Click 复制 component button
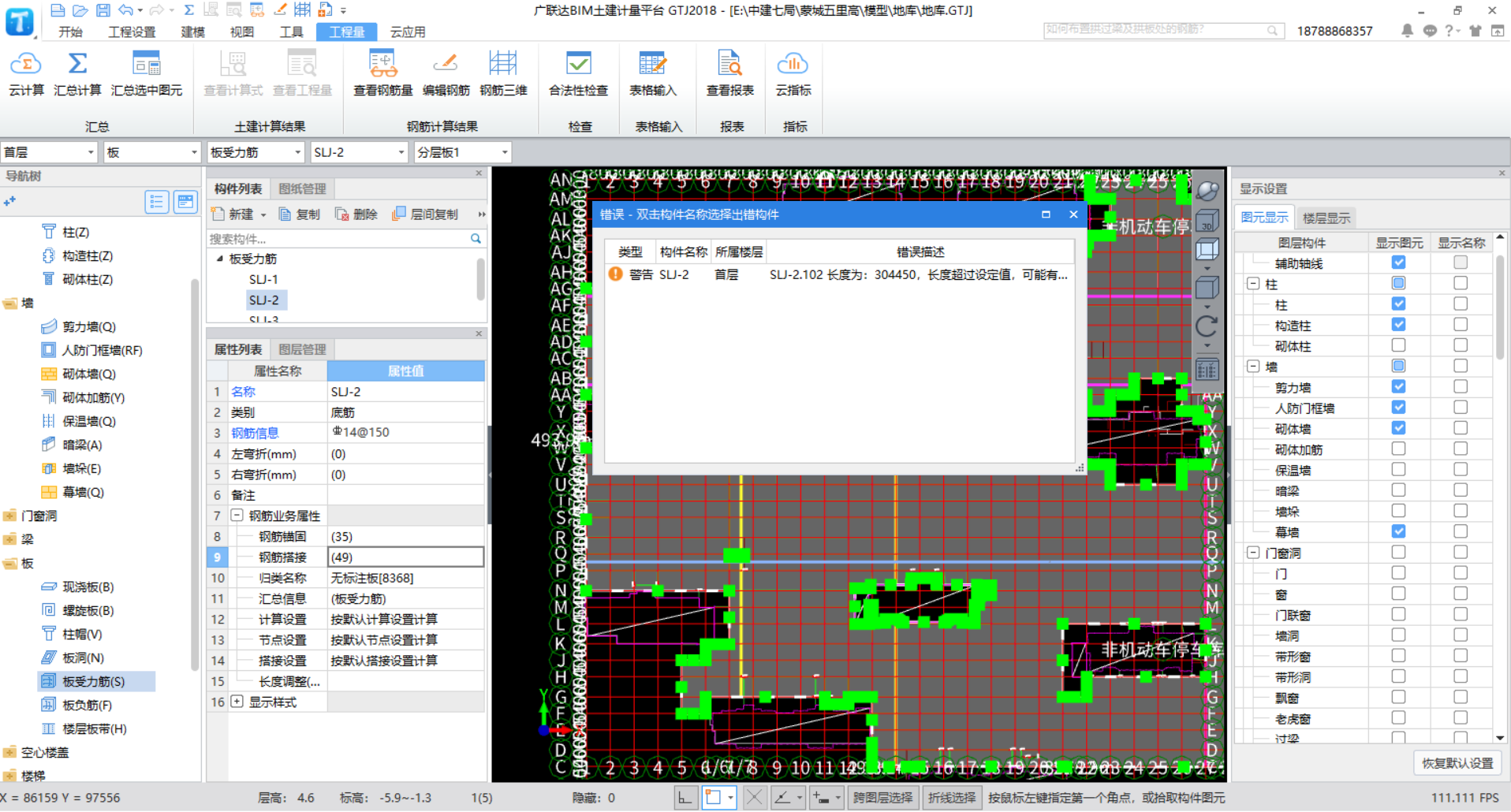 coord(300,214)
